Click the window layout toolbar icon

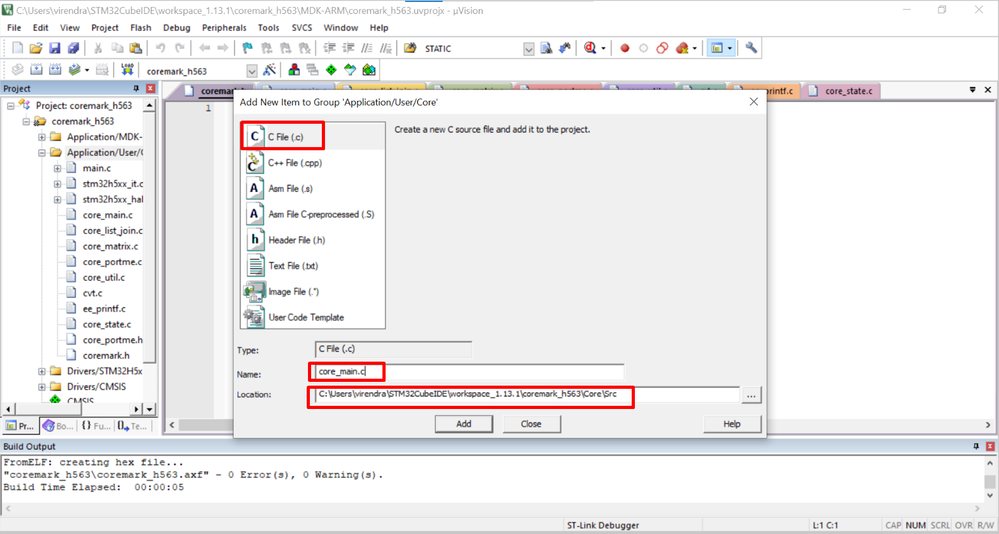pyautogui.click(x=717, y=48)
